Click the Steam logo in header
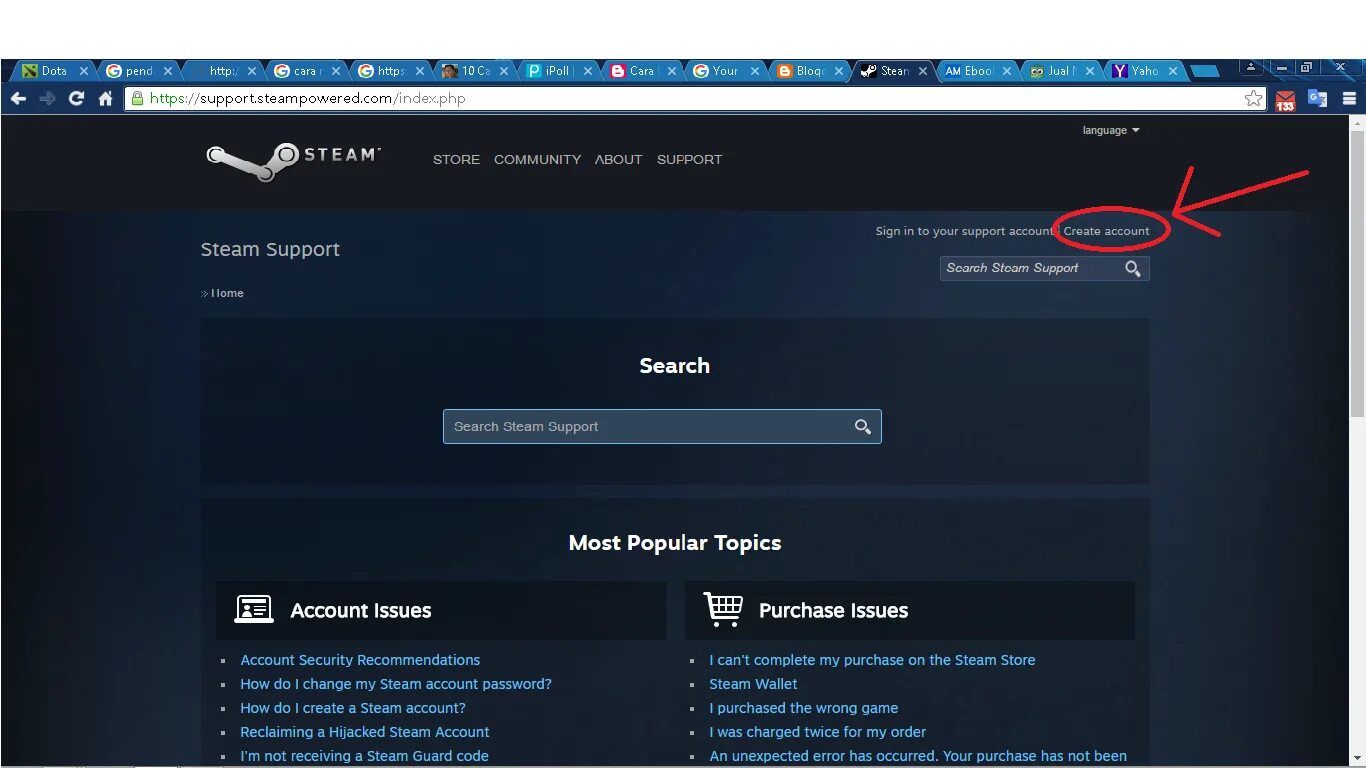This screenshot has width=1366, height=768. (x=293, y=160)
